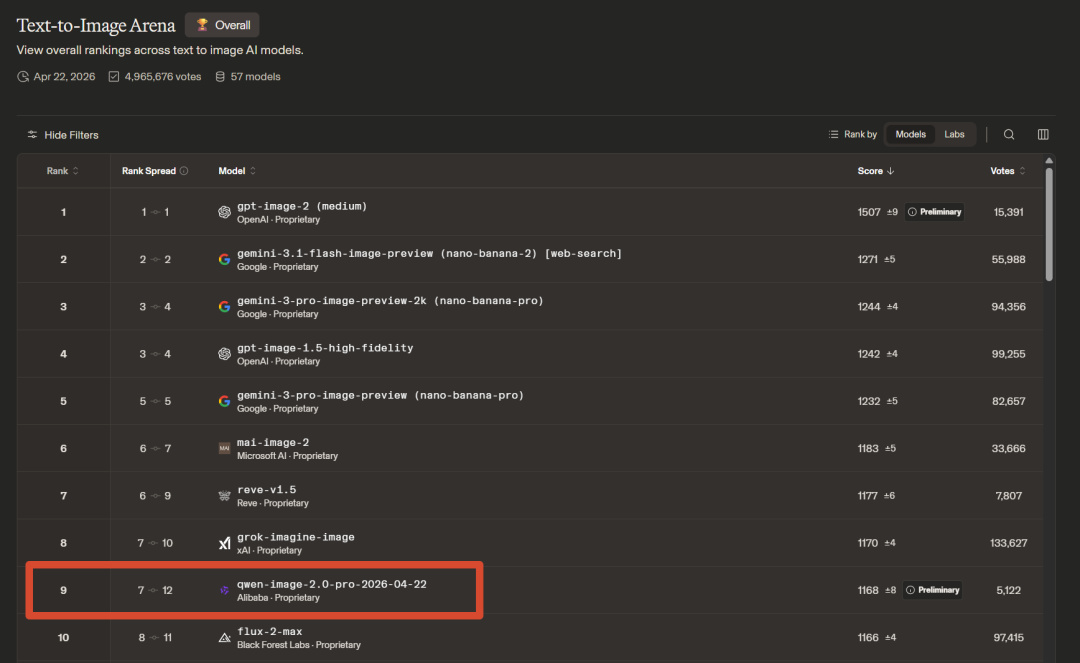
Task: Open the column view settings icon
Action: [x=1043, y=134]
